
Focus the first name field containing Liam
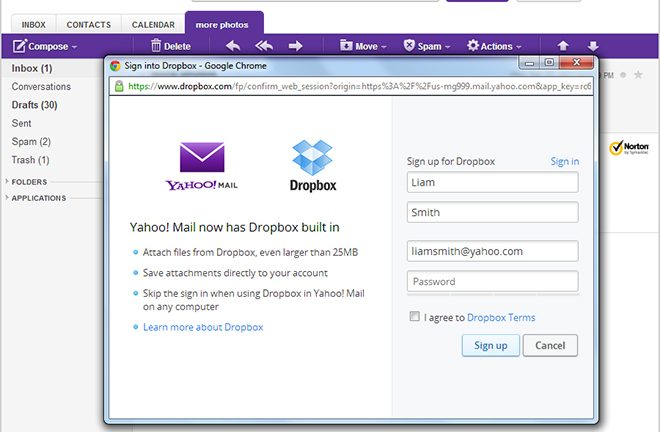492,182
